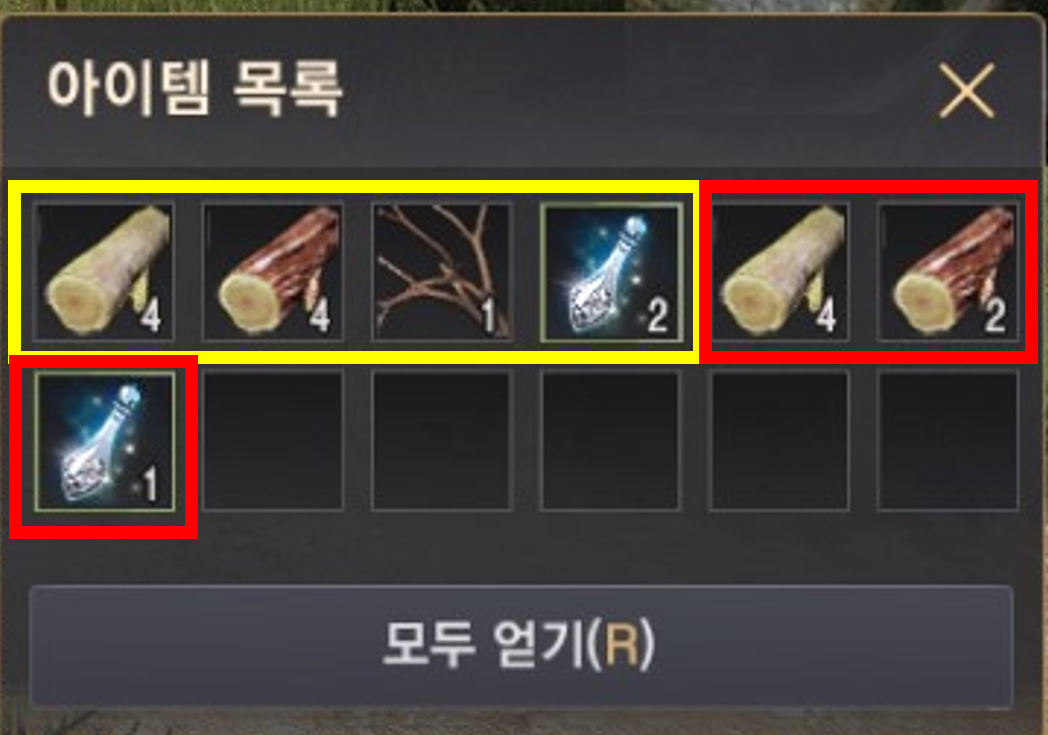Select the empty slot beneath the branches item

pos(442,441)
